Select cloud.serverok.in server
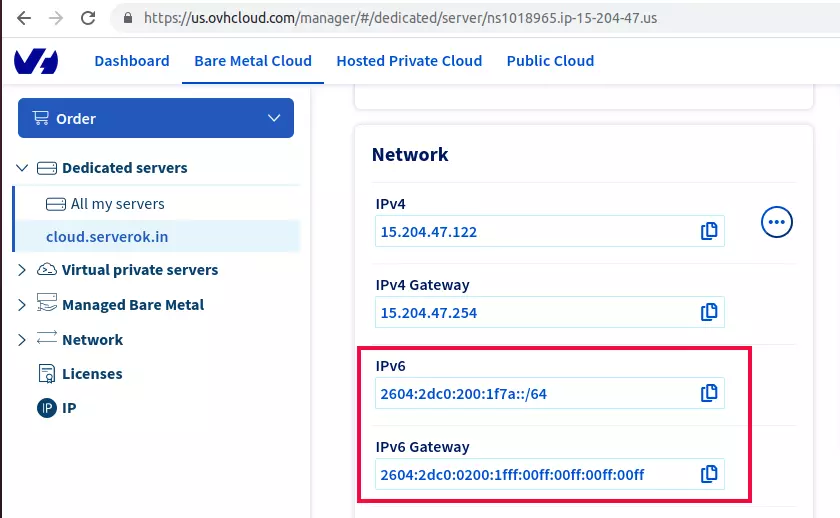The height and width of the screenshot is (518, 840). [x=107, y=237]
